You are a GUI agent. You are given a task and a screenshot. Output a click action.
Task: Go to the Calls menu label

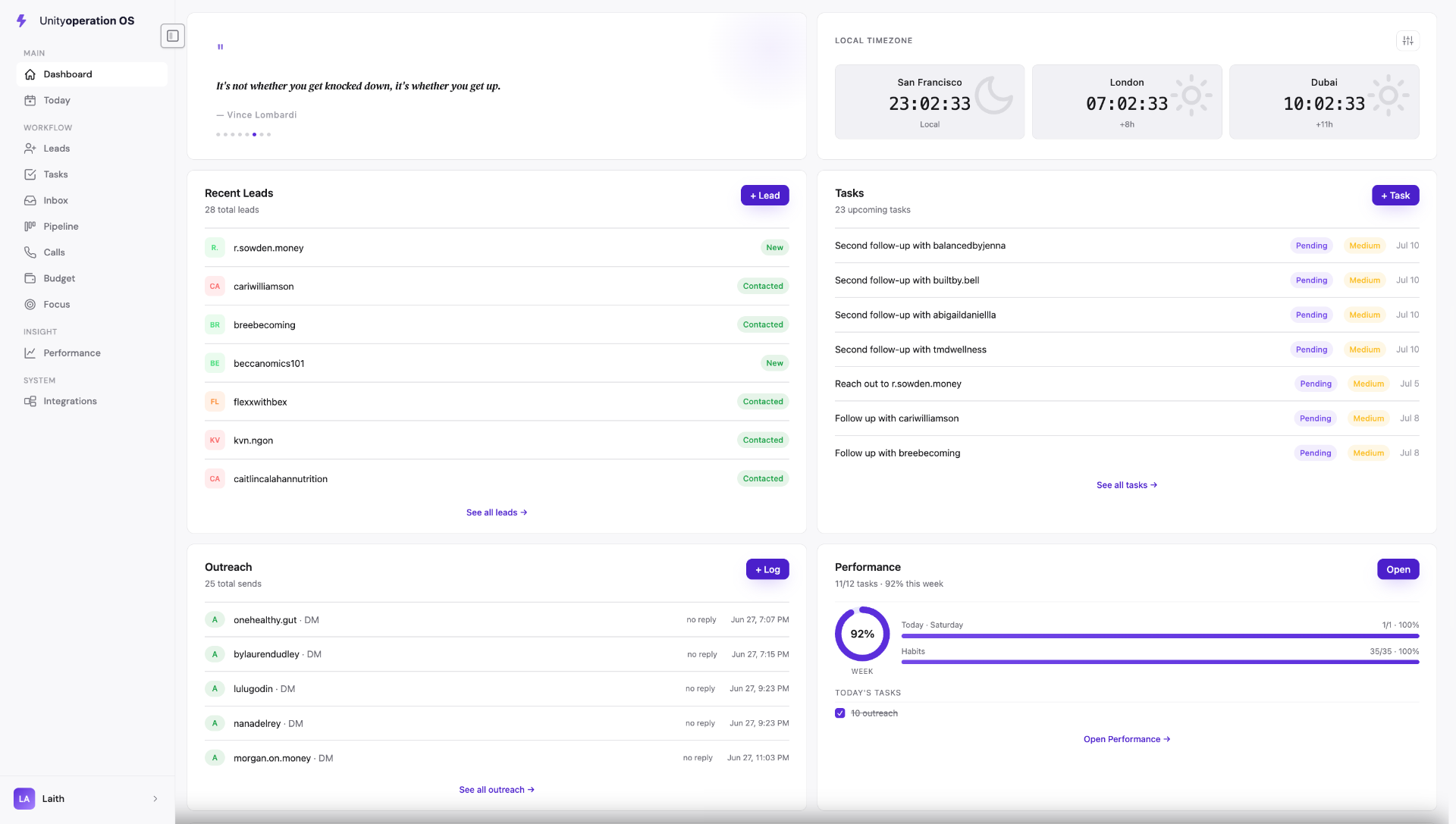54,252
